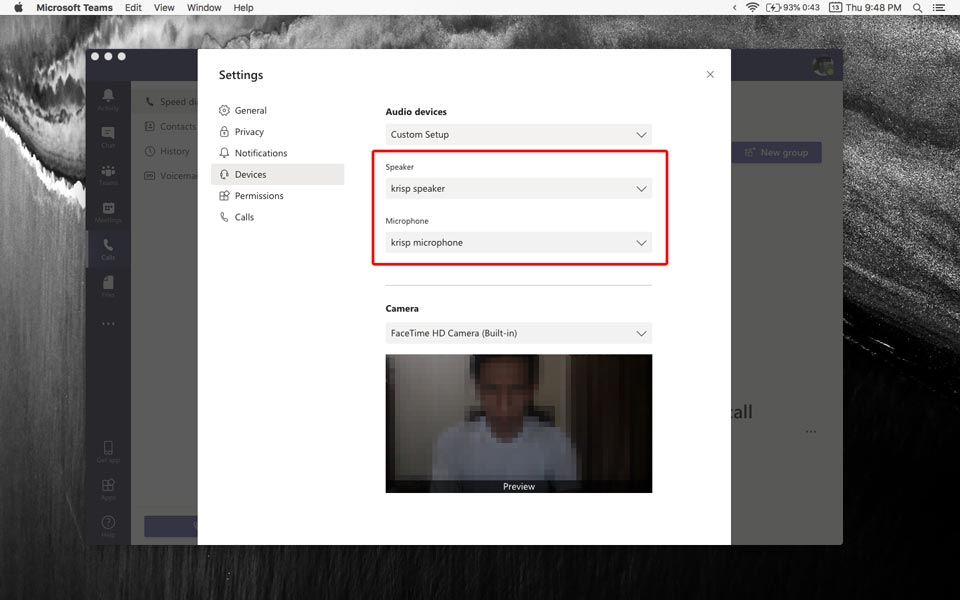
Task: Open Meetings in the Teams sidebar
Action: tap(108, 212)
